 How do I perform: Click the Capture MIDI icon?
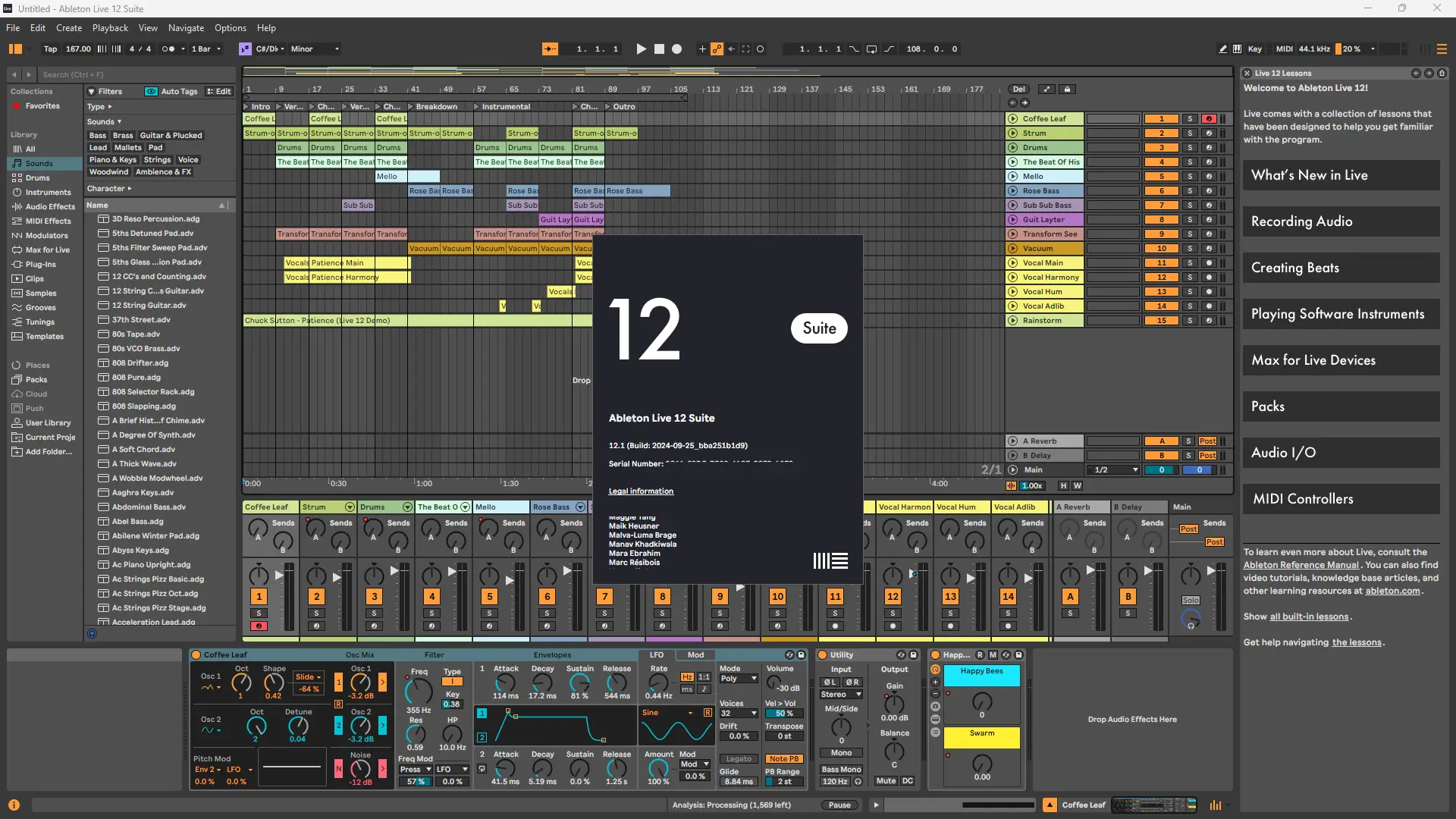point(745,49)
